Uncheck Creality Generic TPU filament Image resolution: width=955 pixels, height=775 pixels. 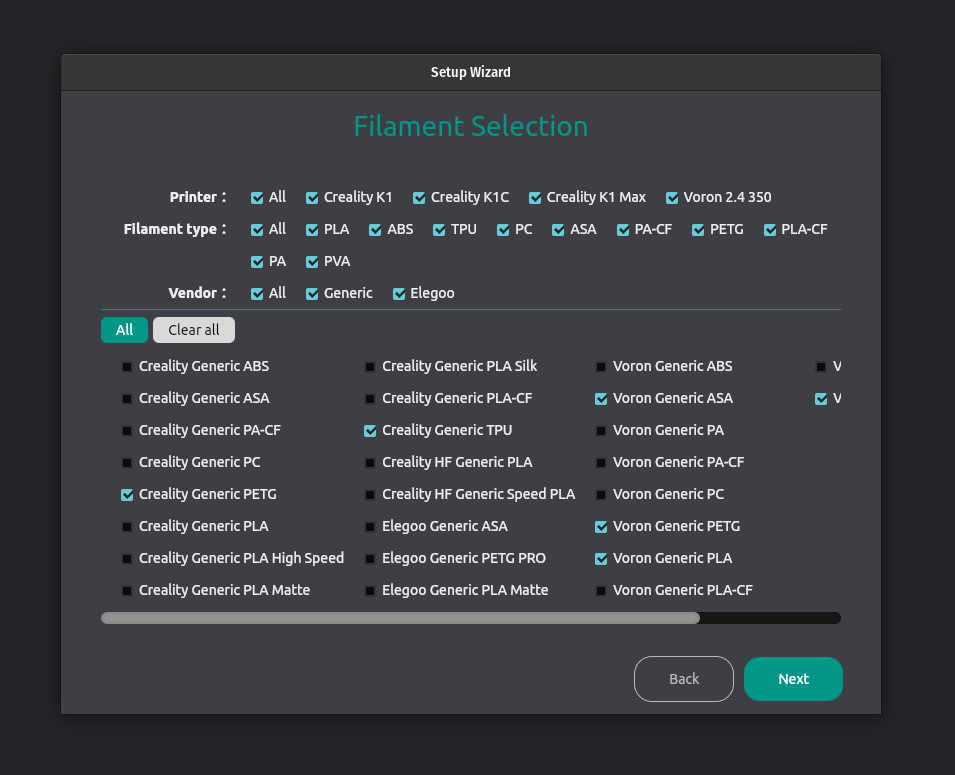(370, 431)
